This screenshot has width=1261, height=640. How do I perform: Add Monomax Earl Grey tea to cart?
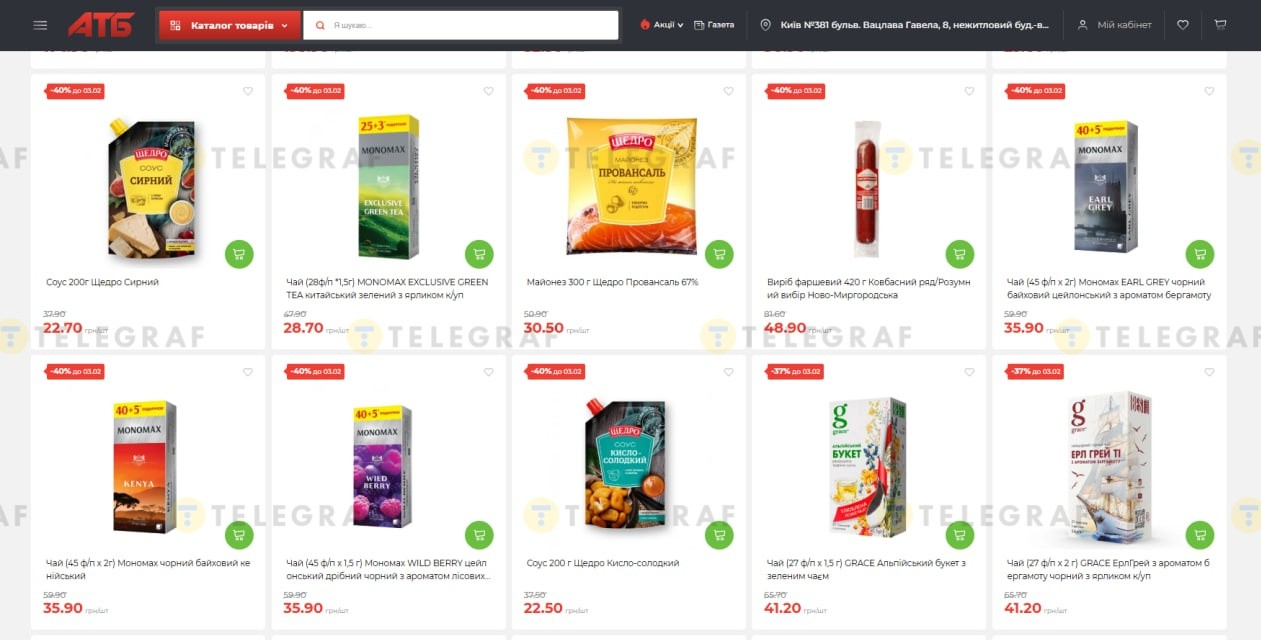[x=1200, y=254]
